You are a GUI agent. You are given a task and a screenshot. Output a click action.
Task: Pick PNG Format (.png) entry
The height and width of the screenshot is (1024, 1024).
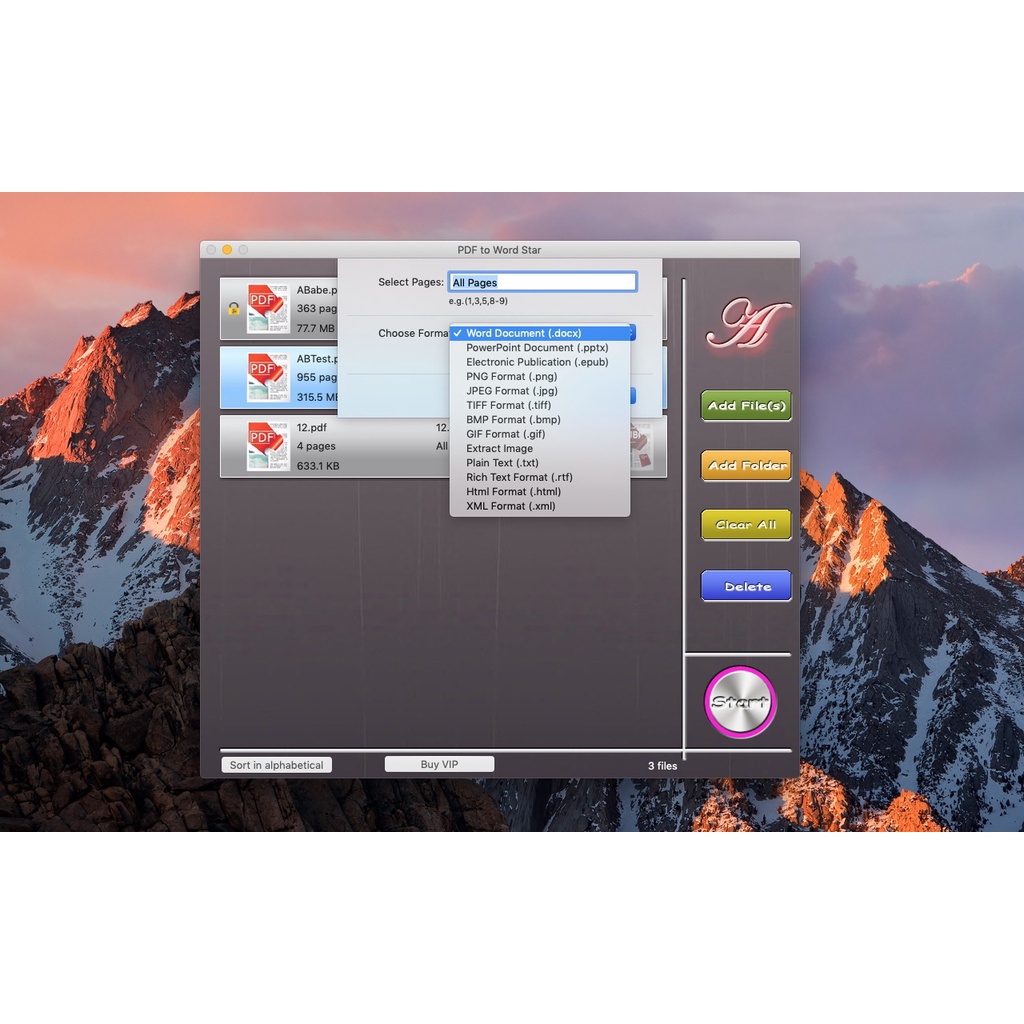pos(539,376)
